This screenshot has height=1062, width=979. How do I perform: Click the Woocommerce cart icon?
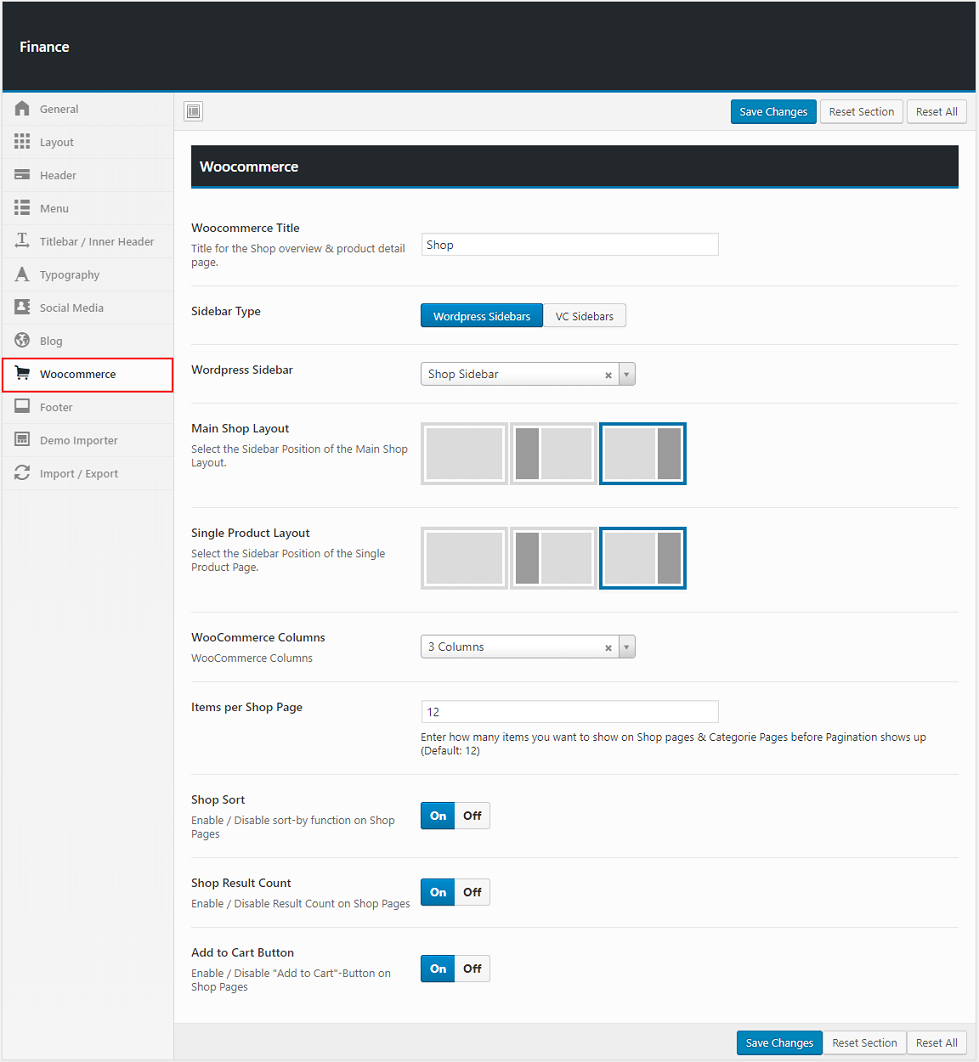(x=22, y=374)
